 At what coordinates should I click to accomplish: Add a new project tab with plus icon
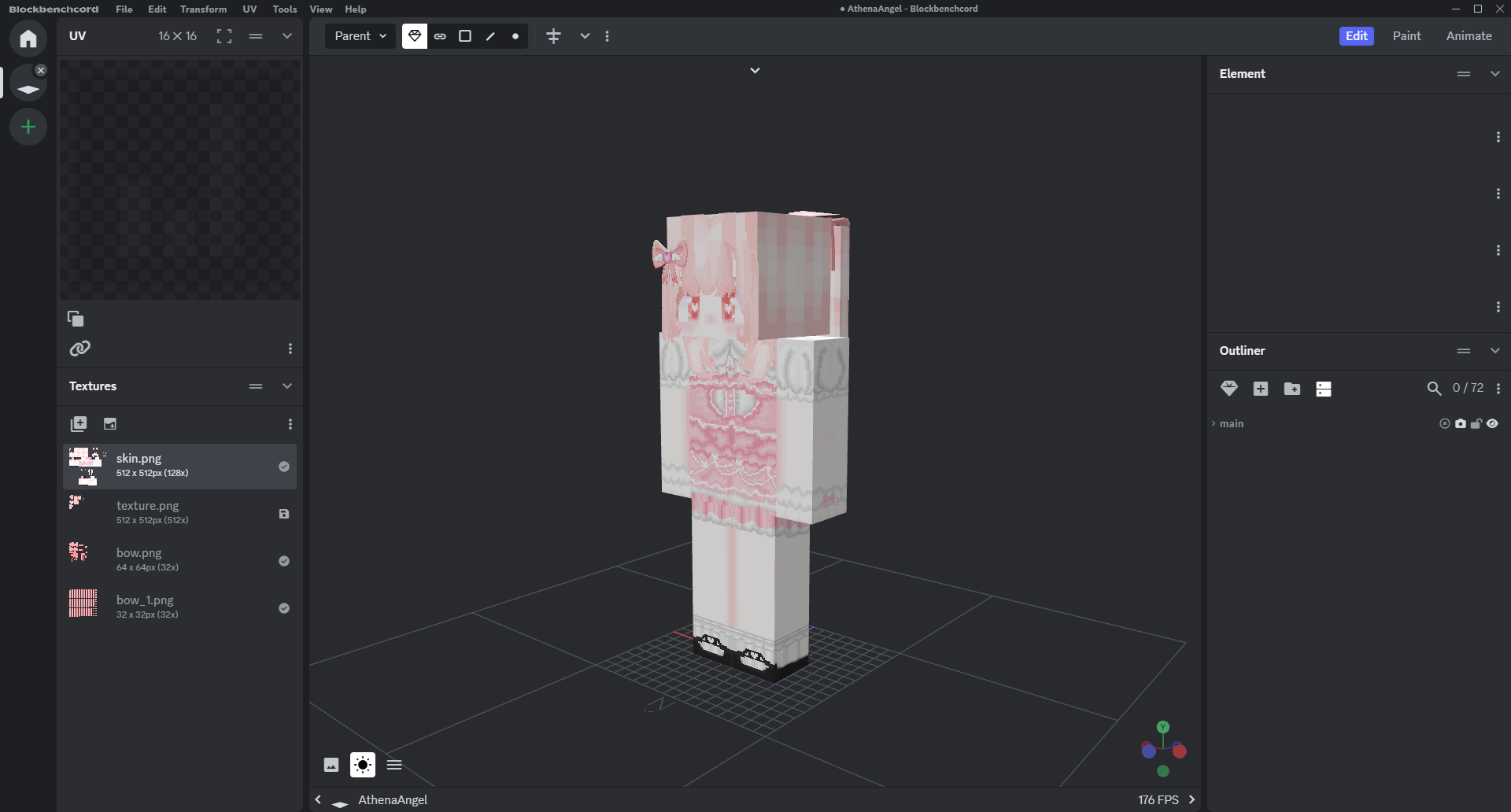pos(28,127)
